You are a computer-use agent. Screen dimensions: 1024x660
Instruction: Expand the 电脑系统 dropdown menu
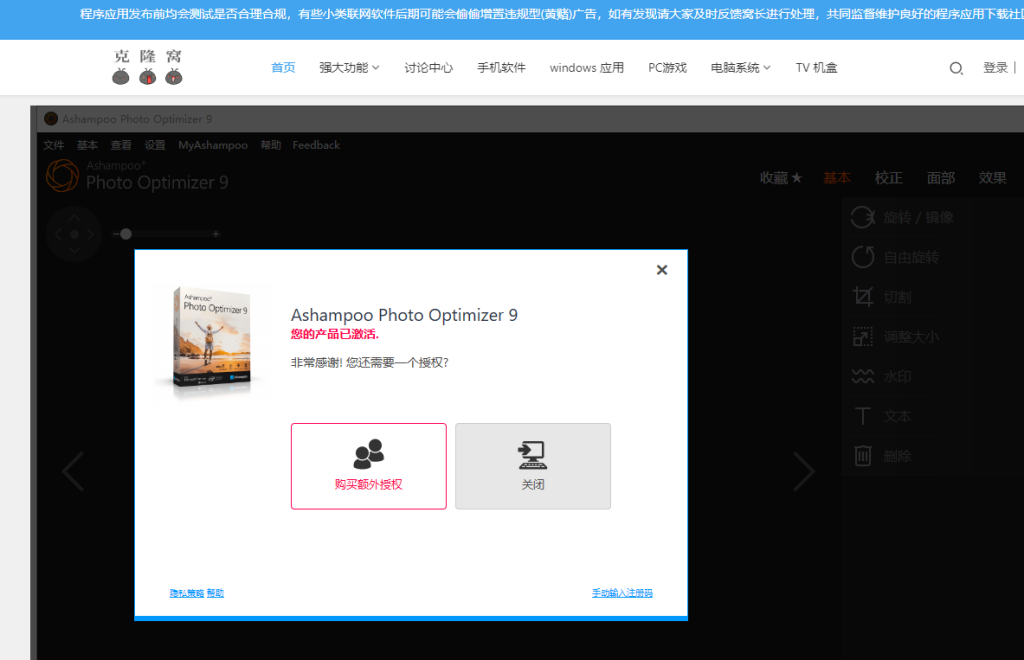pos(741,67)
